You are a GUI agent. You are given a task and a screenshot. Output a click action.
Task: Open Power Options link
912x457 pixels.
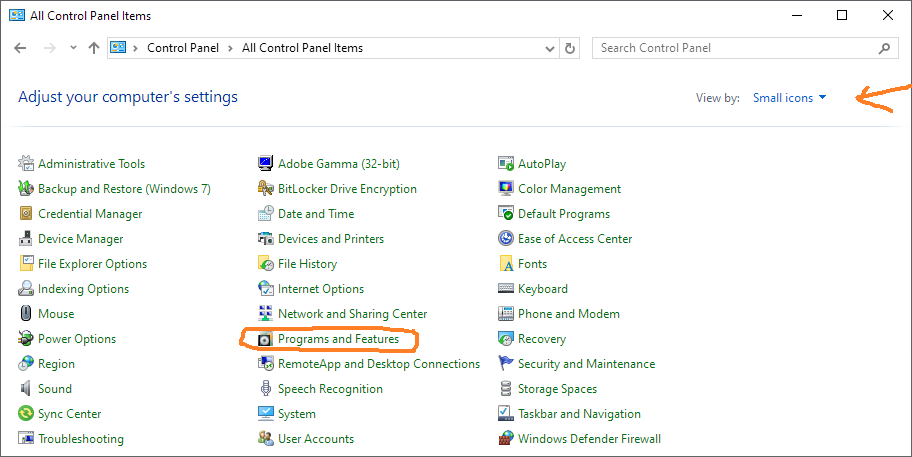(x=77, y=339)
